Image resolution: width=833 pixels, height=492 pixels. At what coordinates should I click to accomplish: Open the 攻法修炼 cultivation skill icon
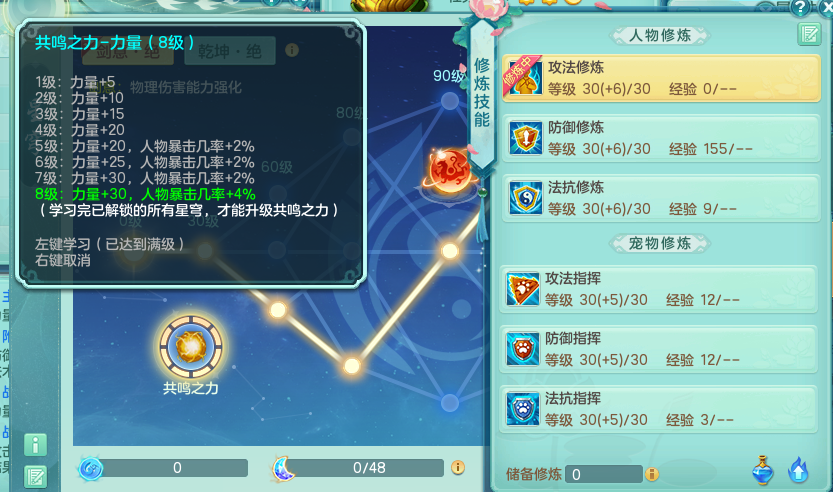point(525,79)
